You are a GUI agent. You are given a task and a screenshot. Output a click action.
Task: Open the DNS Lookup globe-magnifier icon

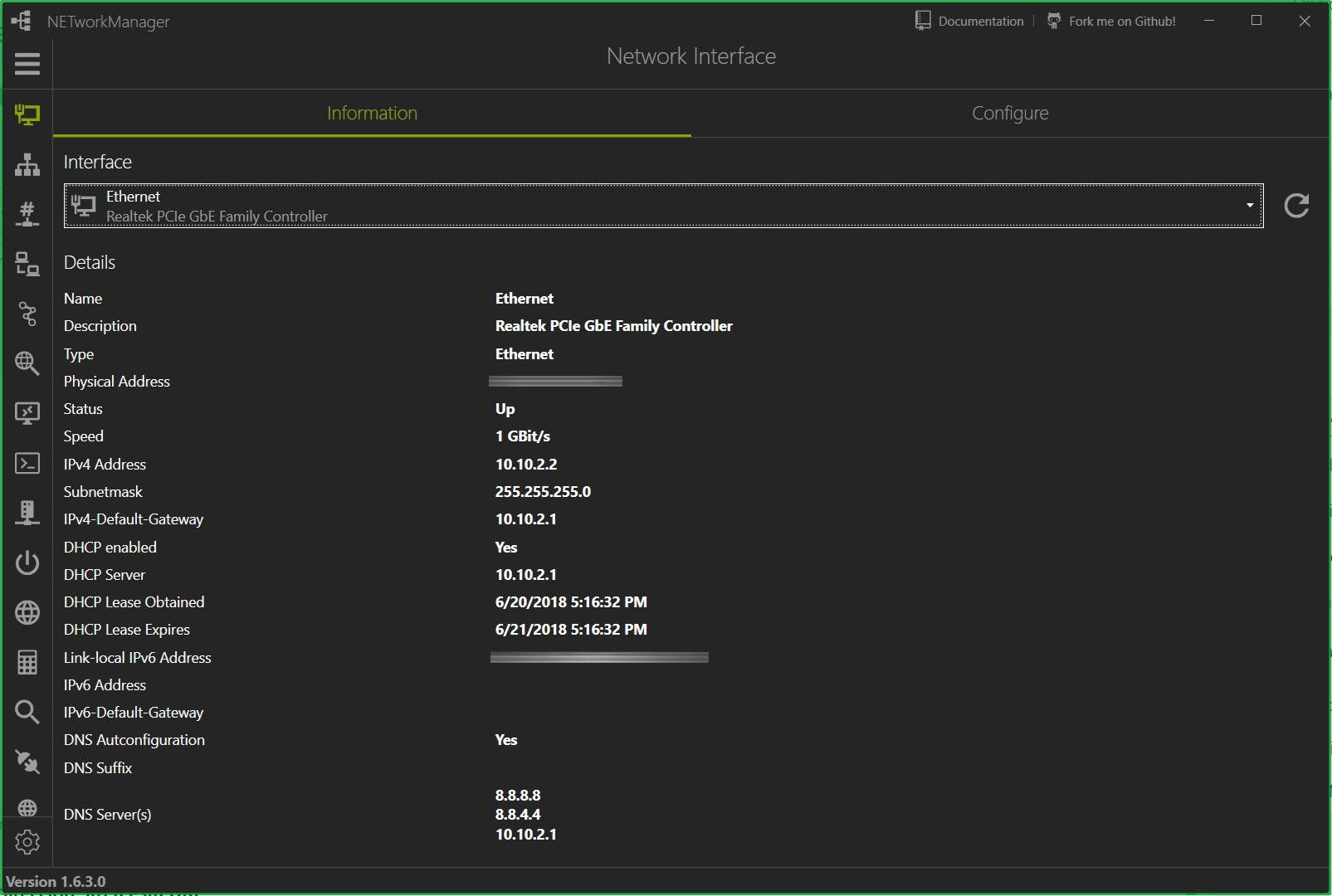point(27,363)
